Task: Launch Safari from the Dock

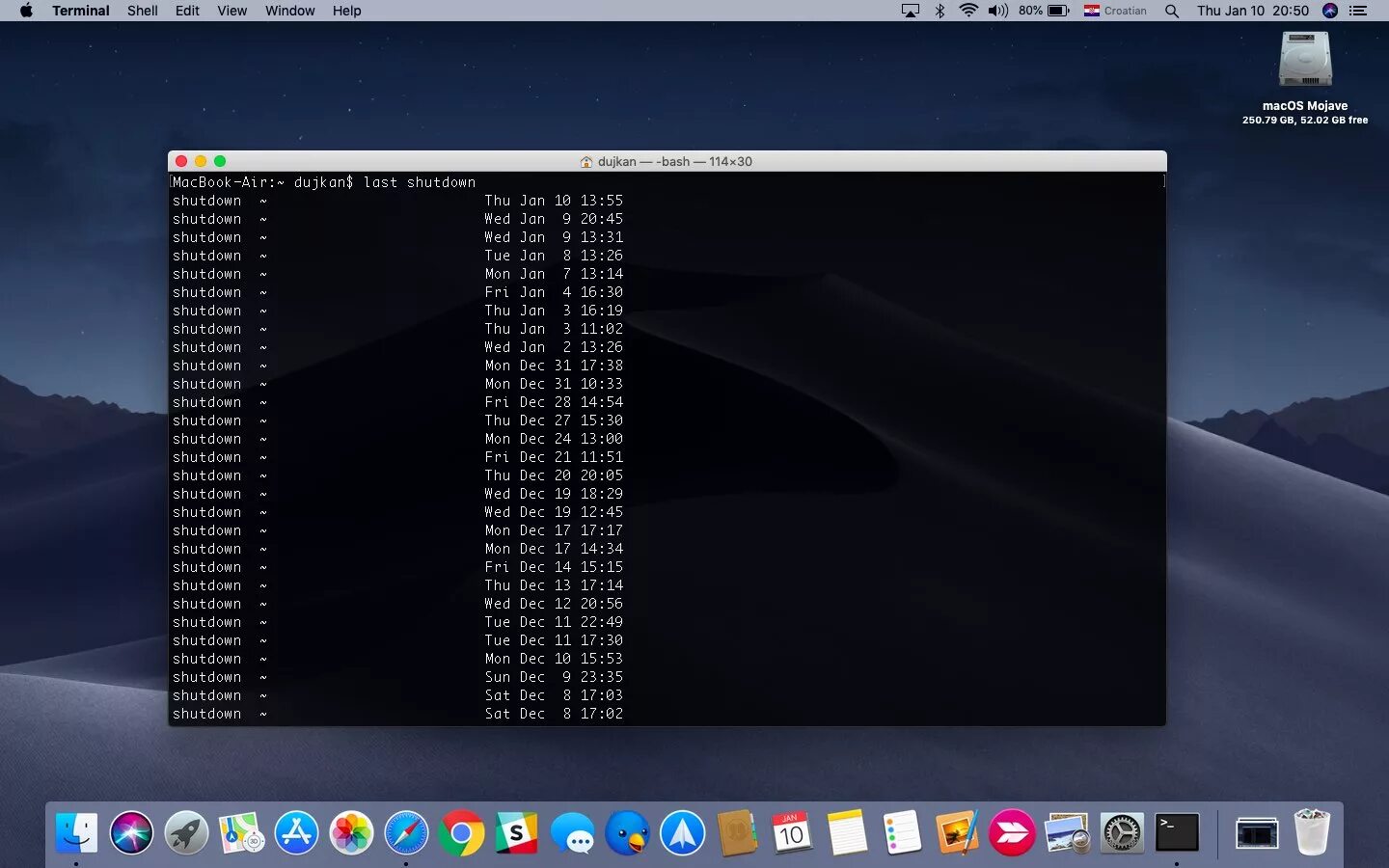Action: [406, 832]
